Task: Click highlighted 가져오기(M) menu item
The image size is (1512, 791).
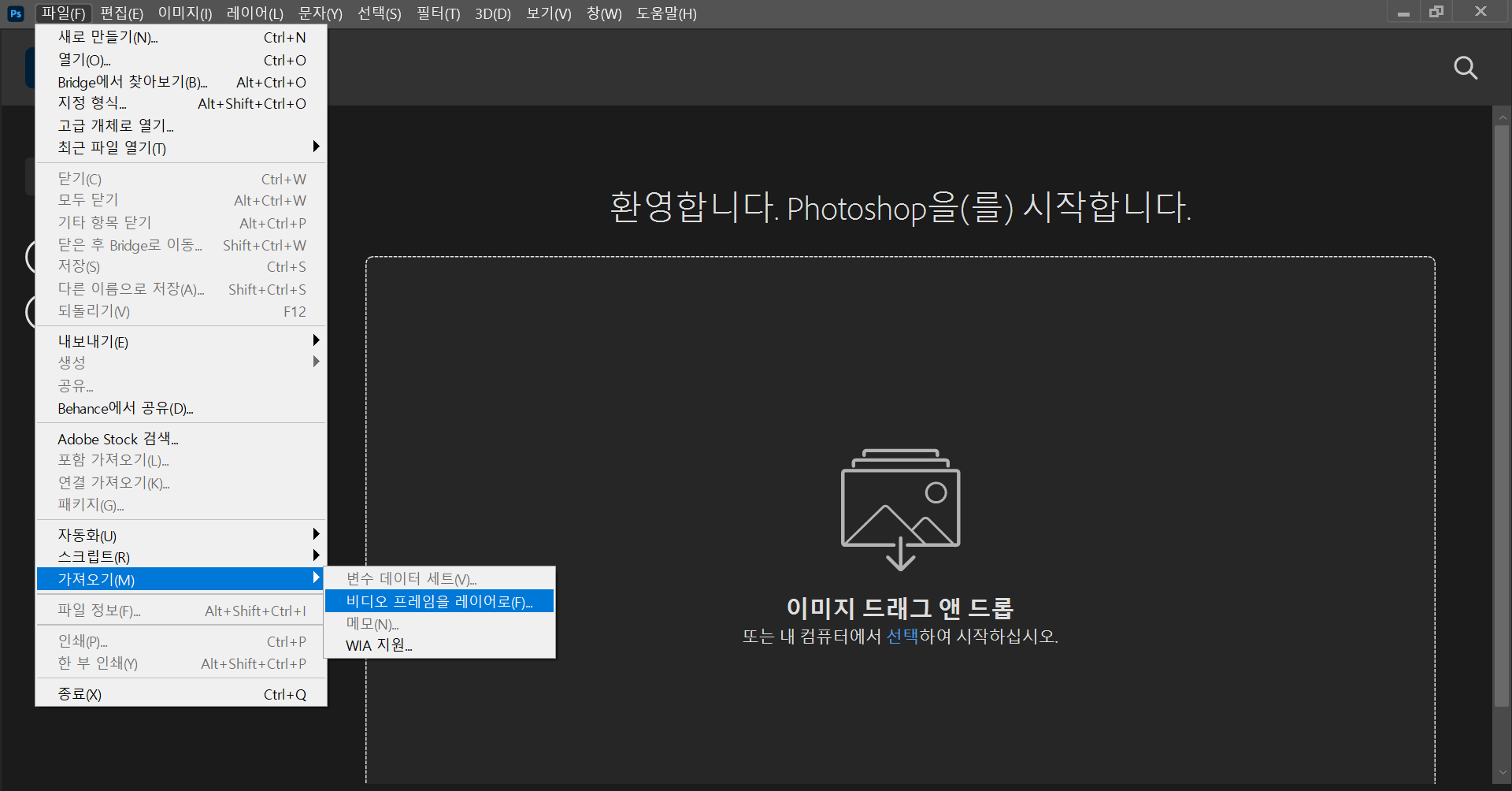Action: tap(181, 579)
